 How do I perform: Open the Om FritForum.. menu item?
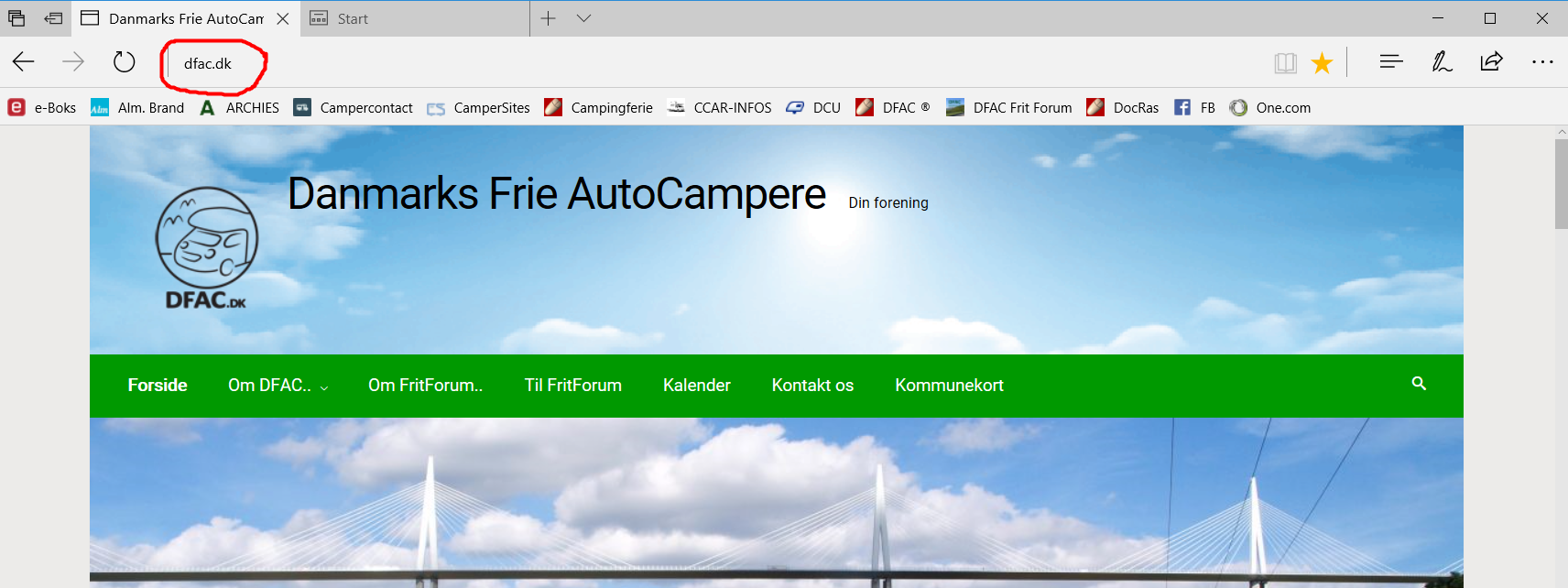coord(425,386)
